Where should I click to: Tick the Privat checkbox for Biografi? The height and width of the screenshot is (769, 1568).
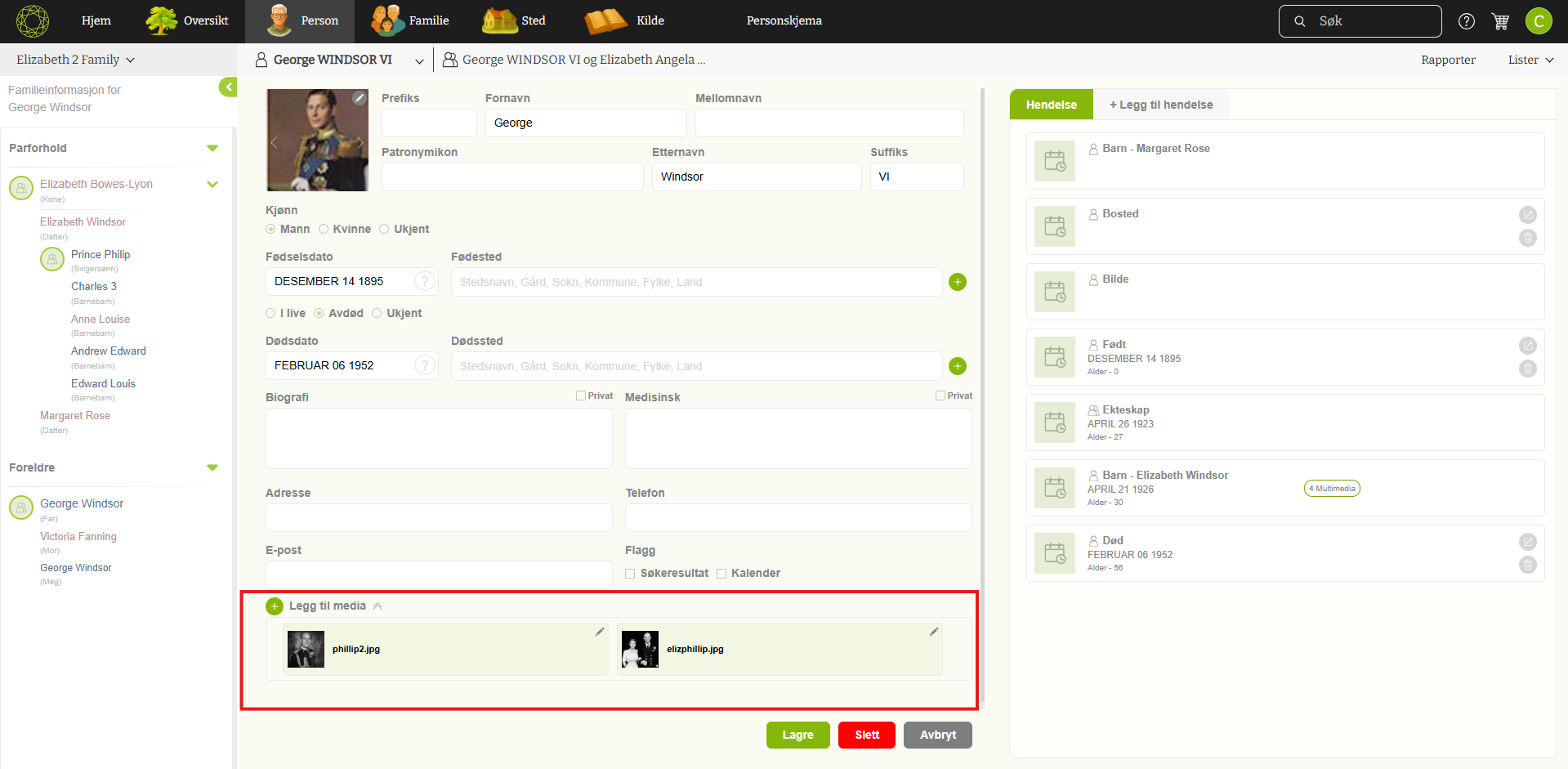pyautogui.click(x=581, y=396)
